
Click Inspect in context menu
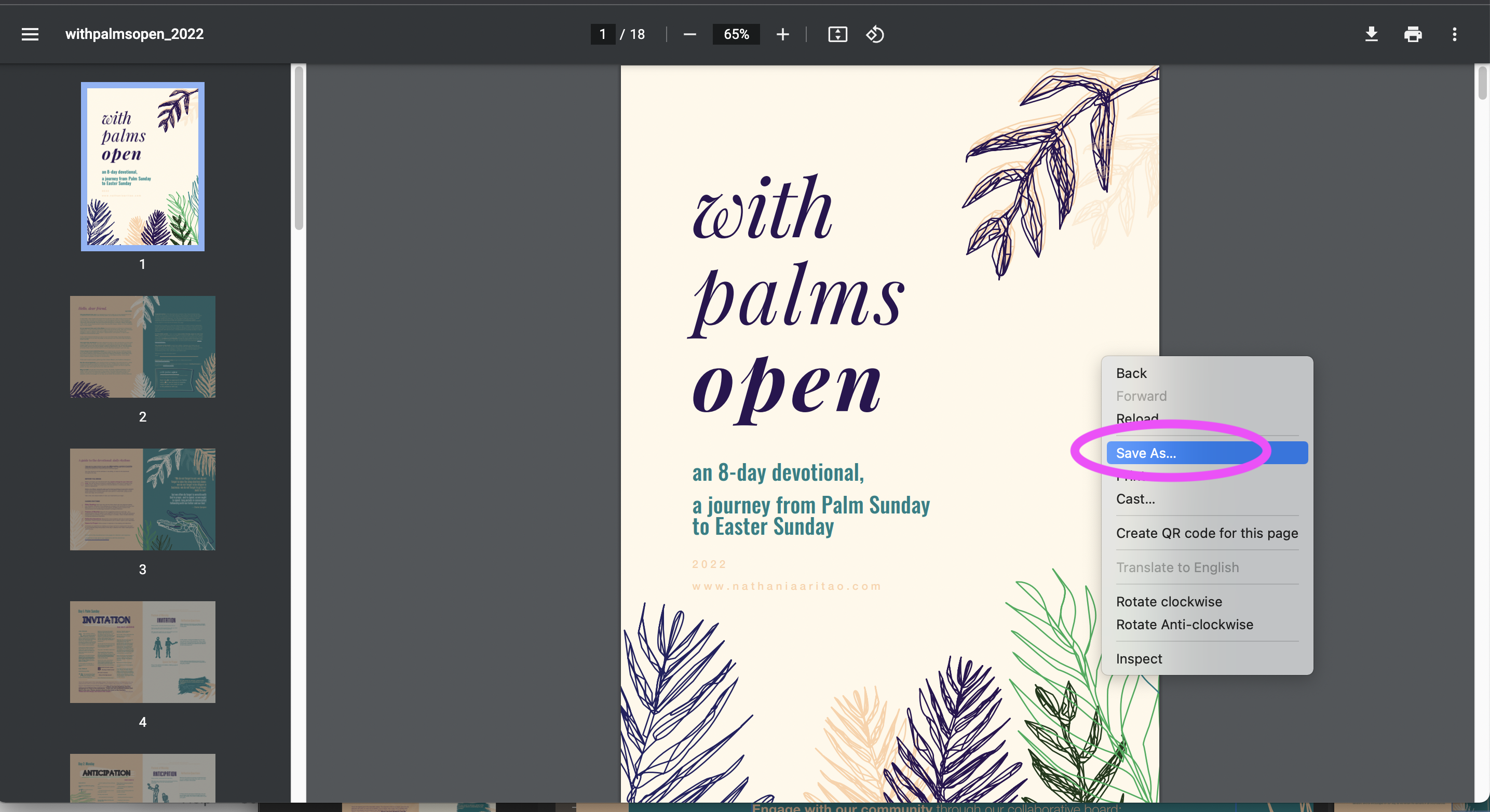1139,658
